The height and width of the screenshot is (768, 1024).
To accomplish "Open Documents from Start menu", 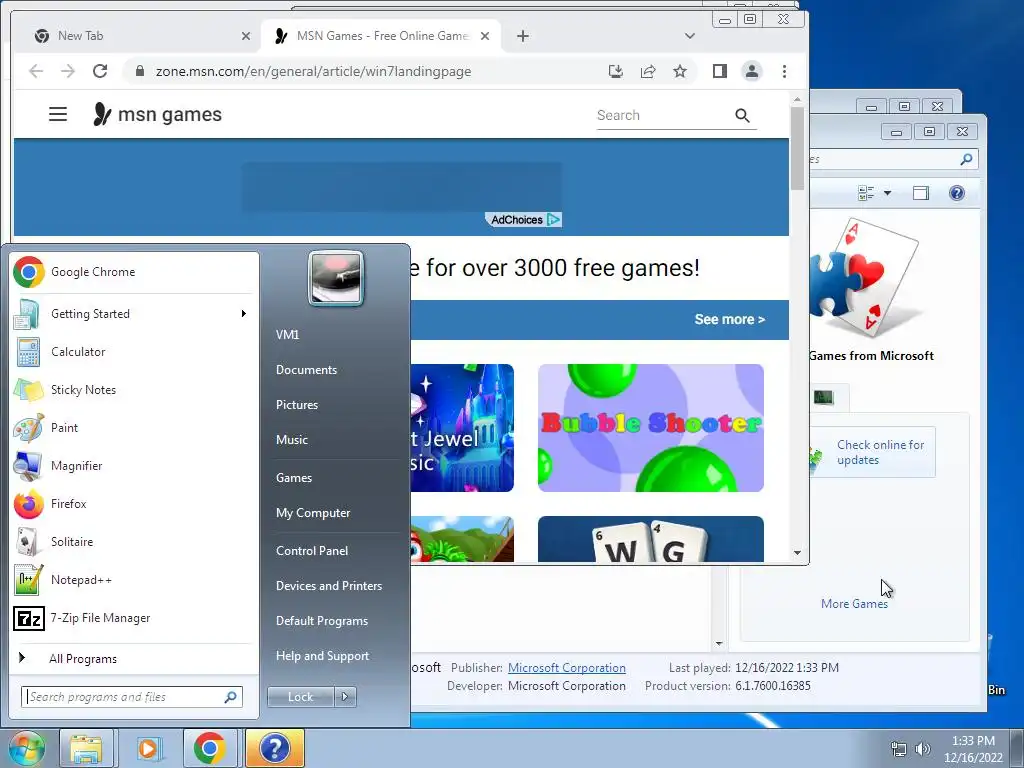I will pos(306,370).
